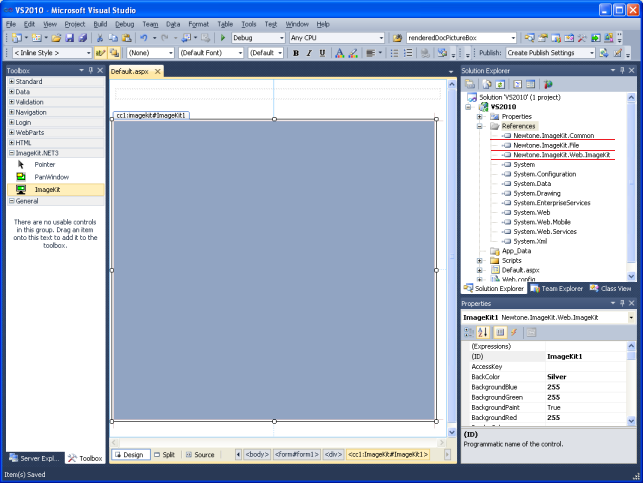Image resolution: width=643 pixels, height=483 pixels.
Task: Toggle Bold formatting button
Action: [296, 53]
